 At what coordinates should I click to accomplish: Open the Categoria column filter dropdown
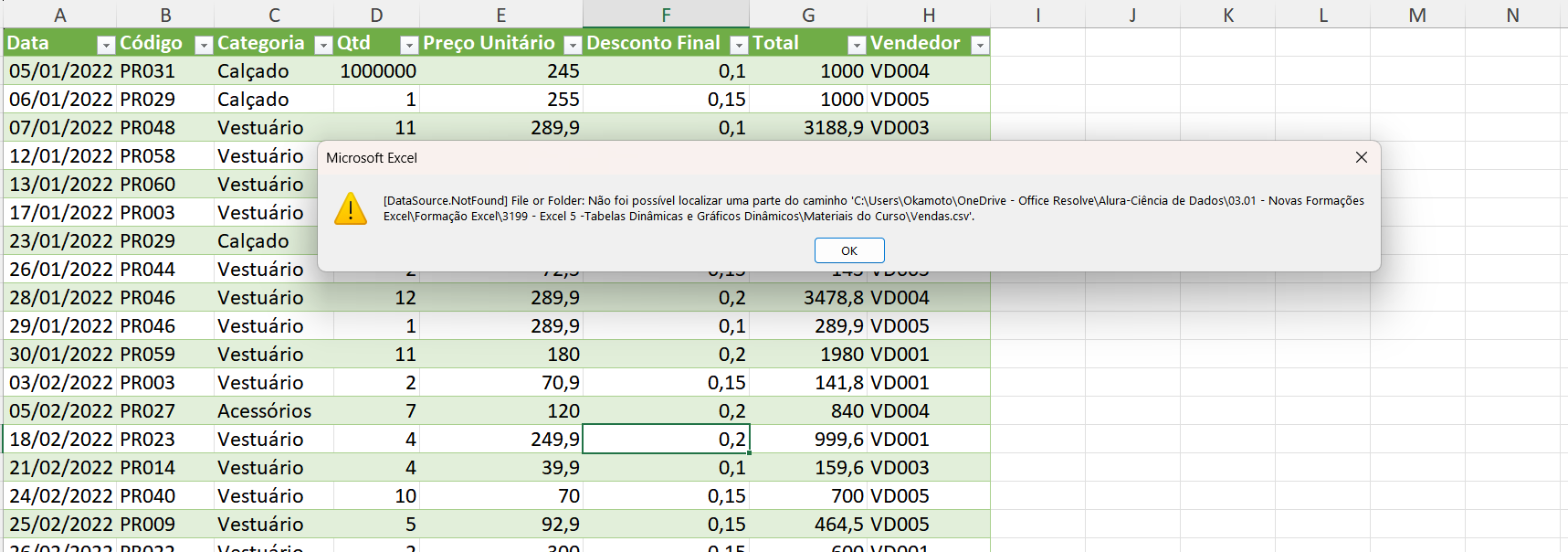pos(323,45)
